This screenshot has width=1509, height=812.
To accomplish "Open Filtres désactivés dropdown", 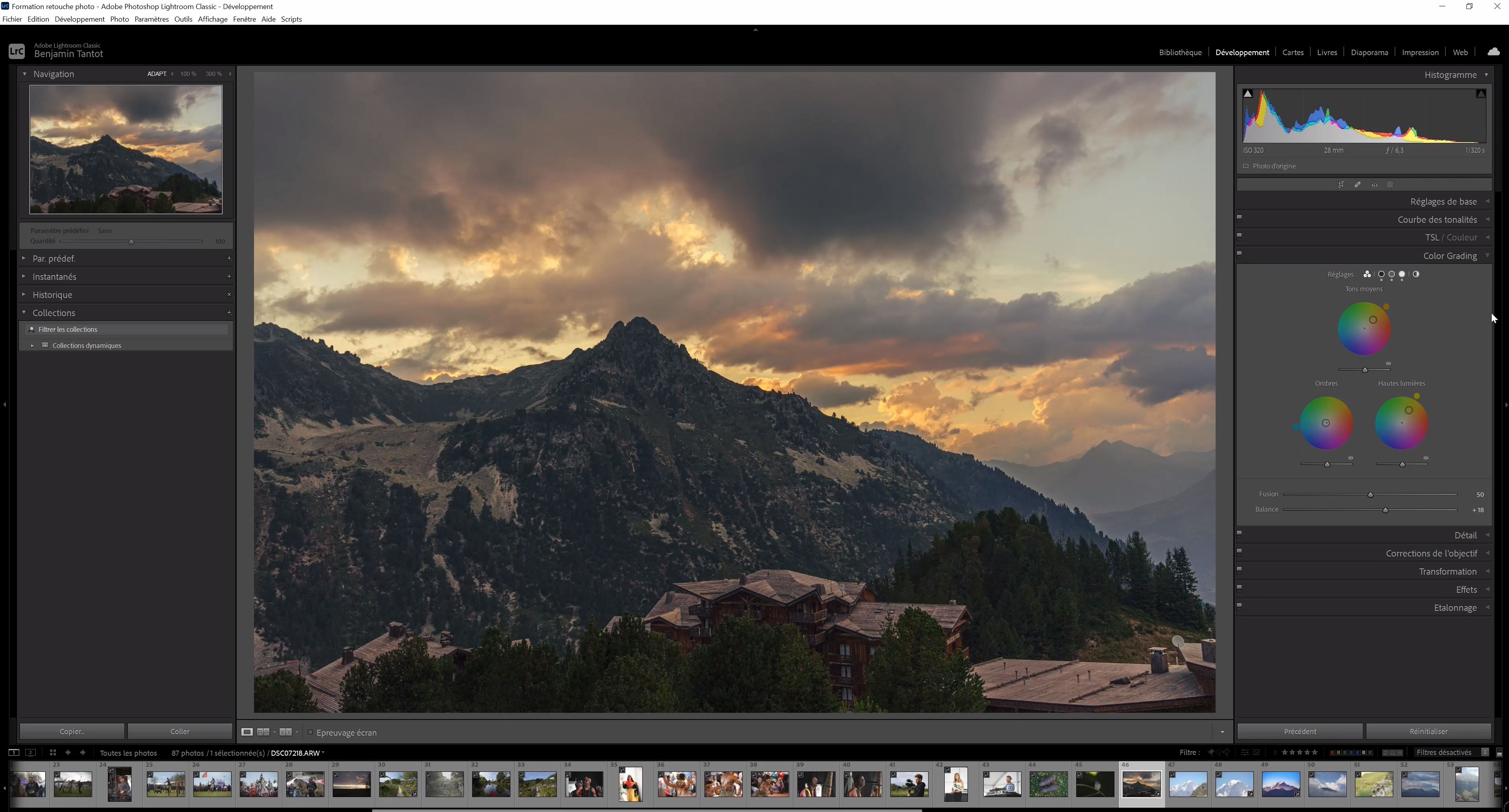I will 1449,753.
